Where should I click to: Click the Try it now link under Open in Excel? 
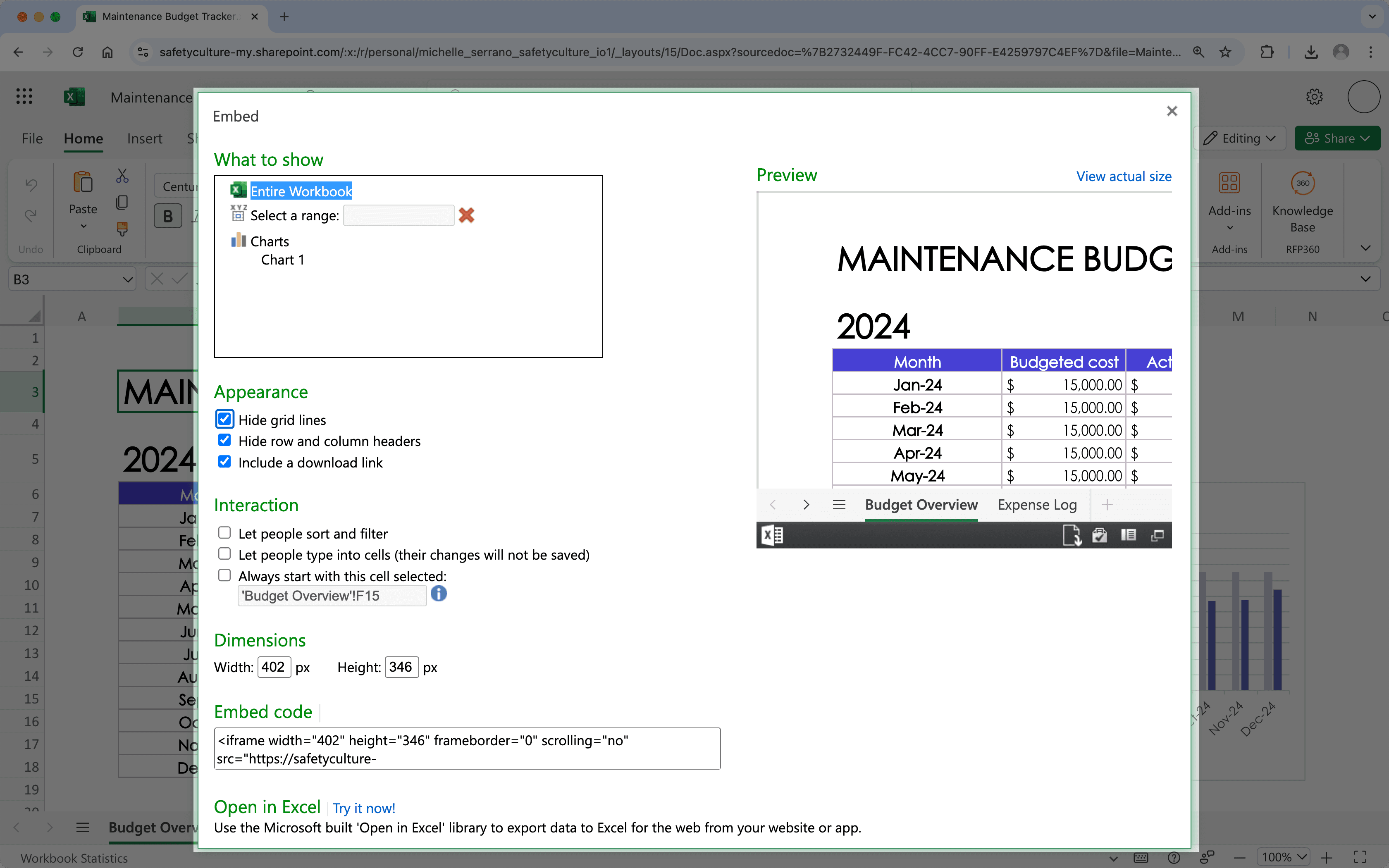pos(364,808)
